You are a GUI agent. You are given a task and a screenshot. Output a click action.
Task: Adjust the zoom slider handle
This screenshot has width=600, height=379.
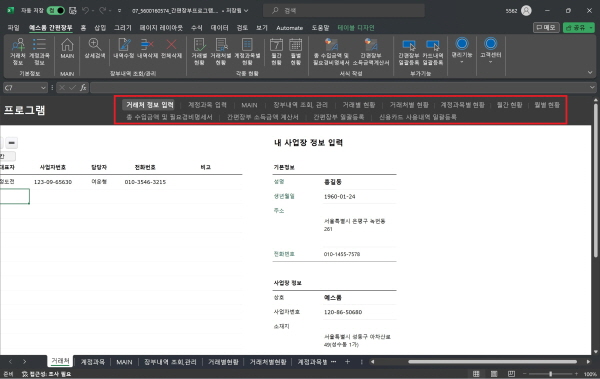tap(550, 374)
